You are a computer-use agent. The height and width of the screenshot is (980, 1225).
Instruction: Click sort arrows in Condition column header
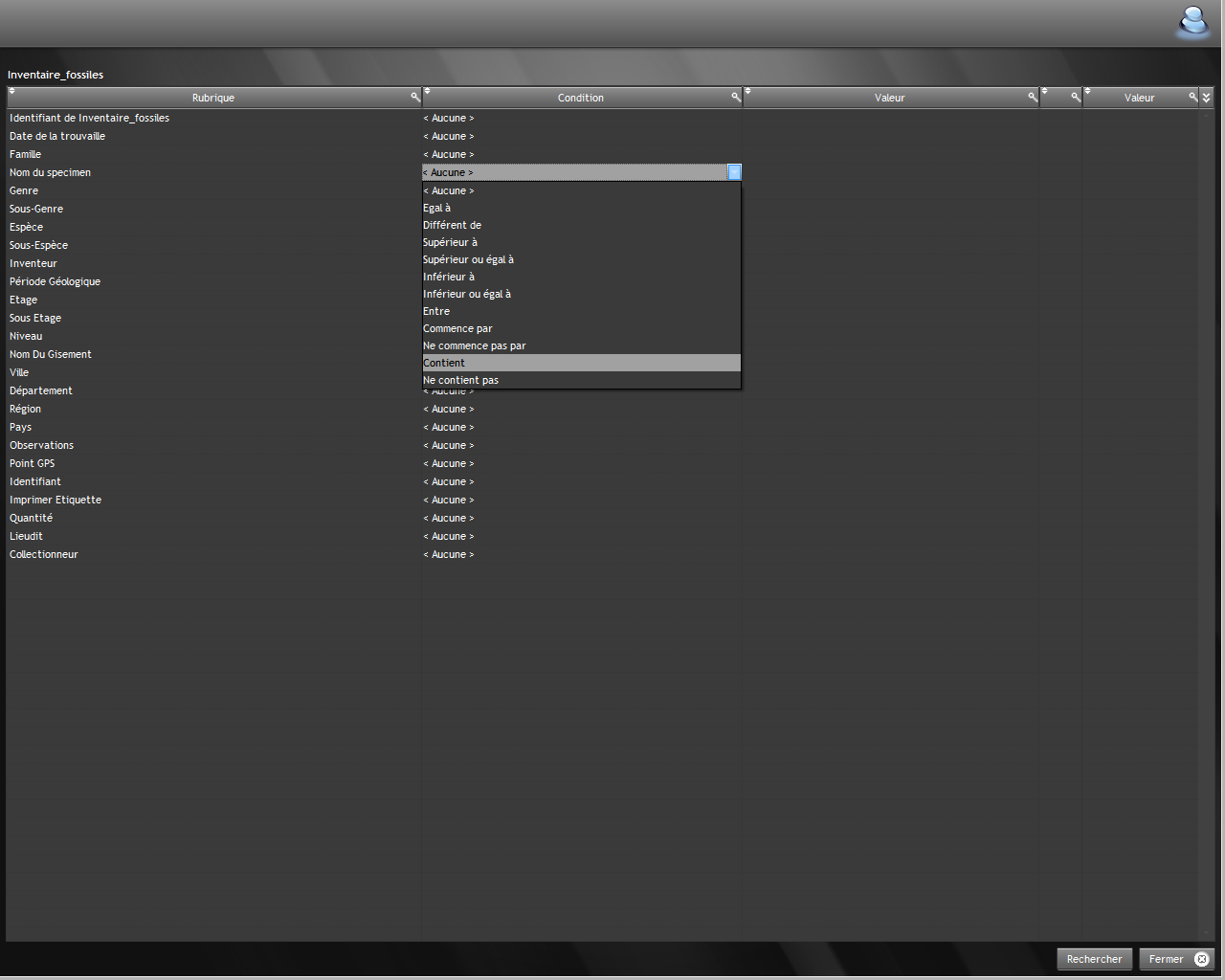pos(428,91)
